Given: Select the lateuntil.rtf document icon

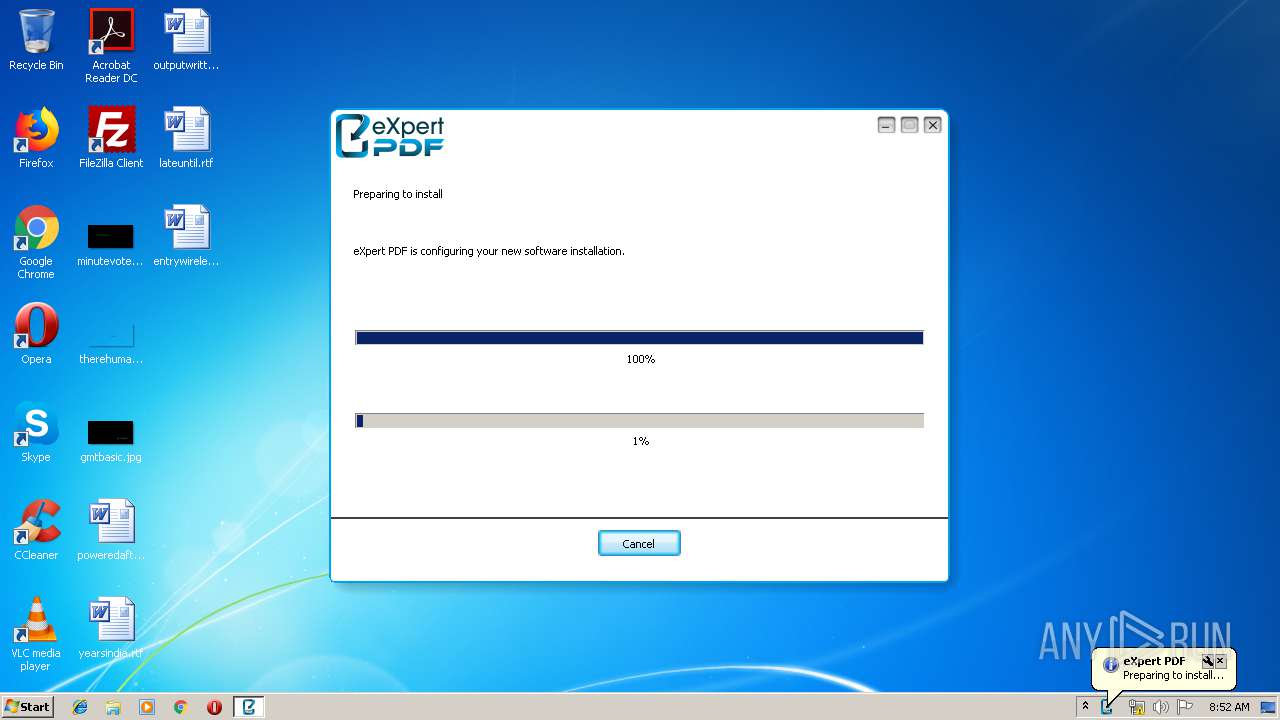Looking at the screenshot, I should click(186, 138).
